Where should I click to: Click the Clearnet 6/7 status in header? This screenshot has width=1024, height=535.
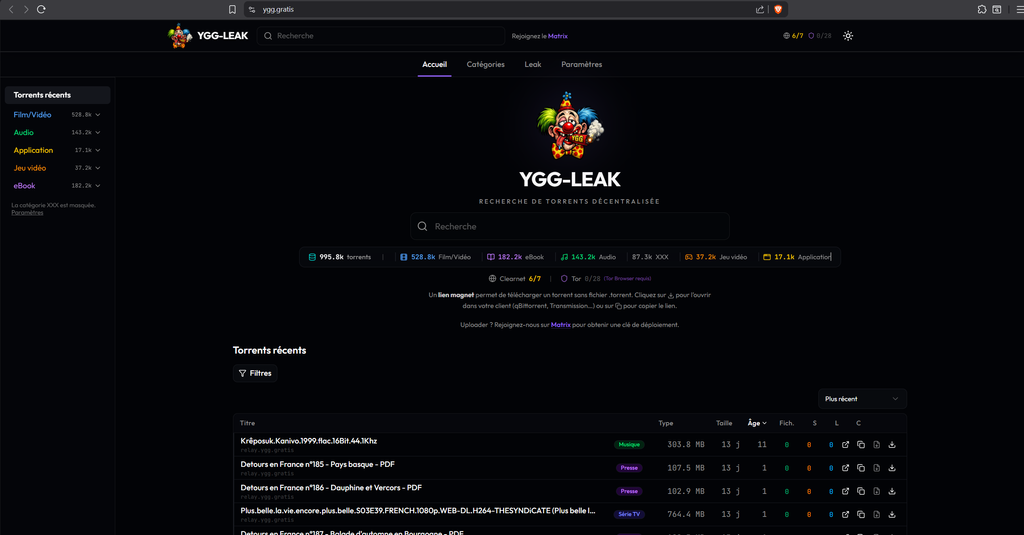coord(793,36)
